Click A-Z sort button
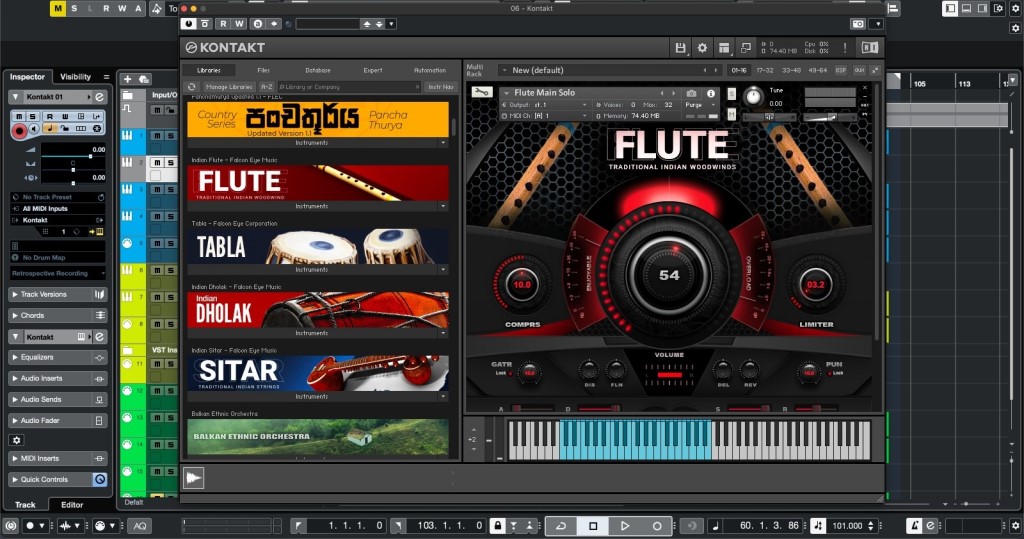Viewport: 1024px width, 539px height. pos(266,87)
